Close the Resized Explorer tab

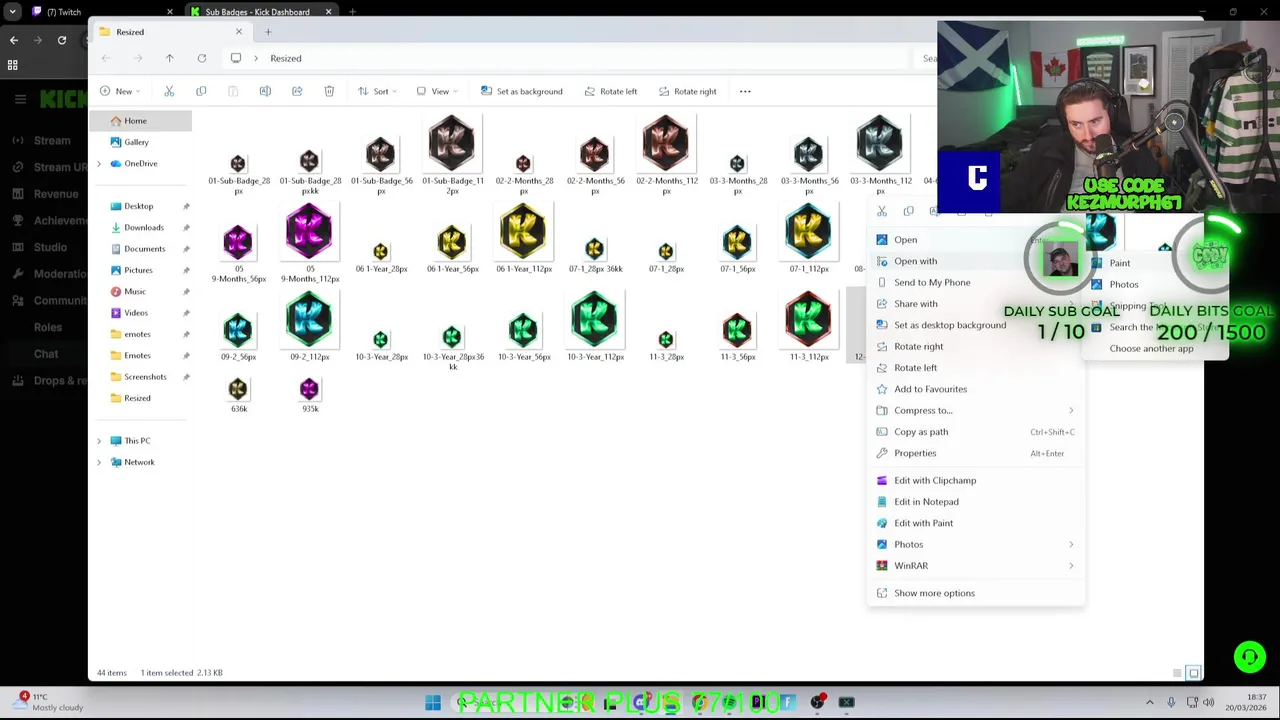pyautogui.click(x=238, y=32)
